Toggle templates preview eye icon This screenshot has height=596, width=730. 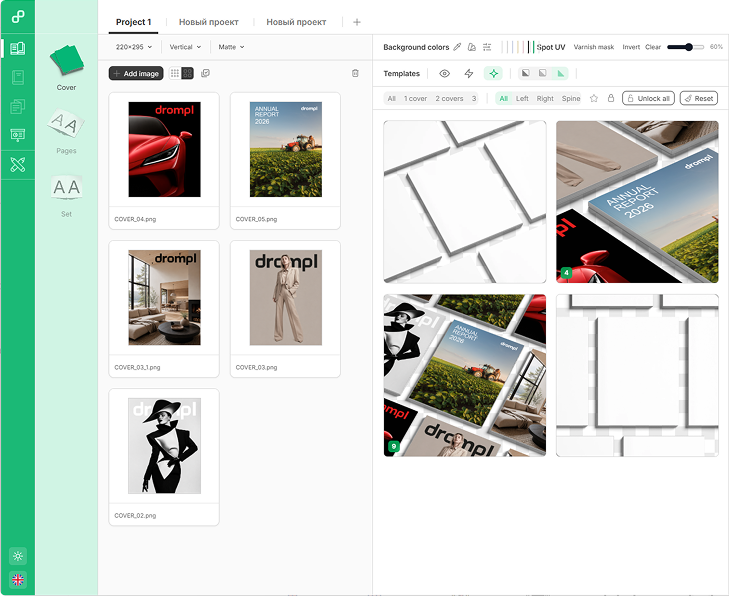(x=445, y=74)
